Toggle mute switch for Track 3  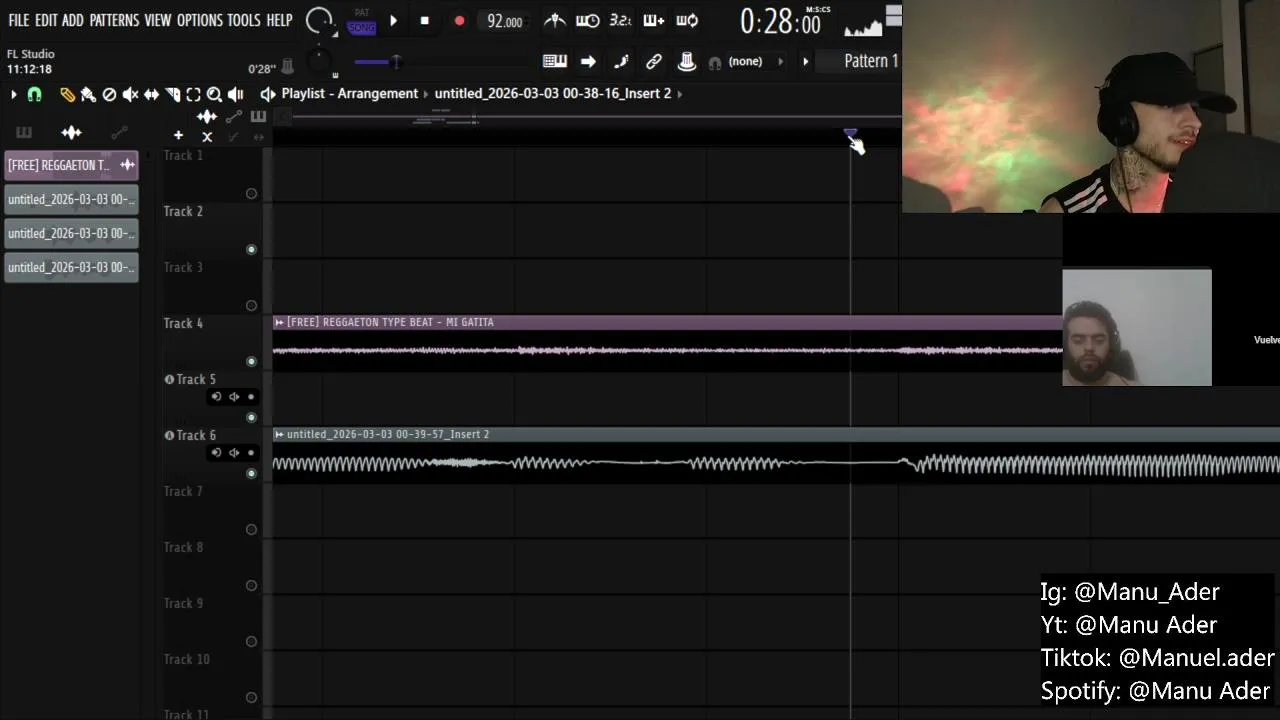click(x=251, y=306)
